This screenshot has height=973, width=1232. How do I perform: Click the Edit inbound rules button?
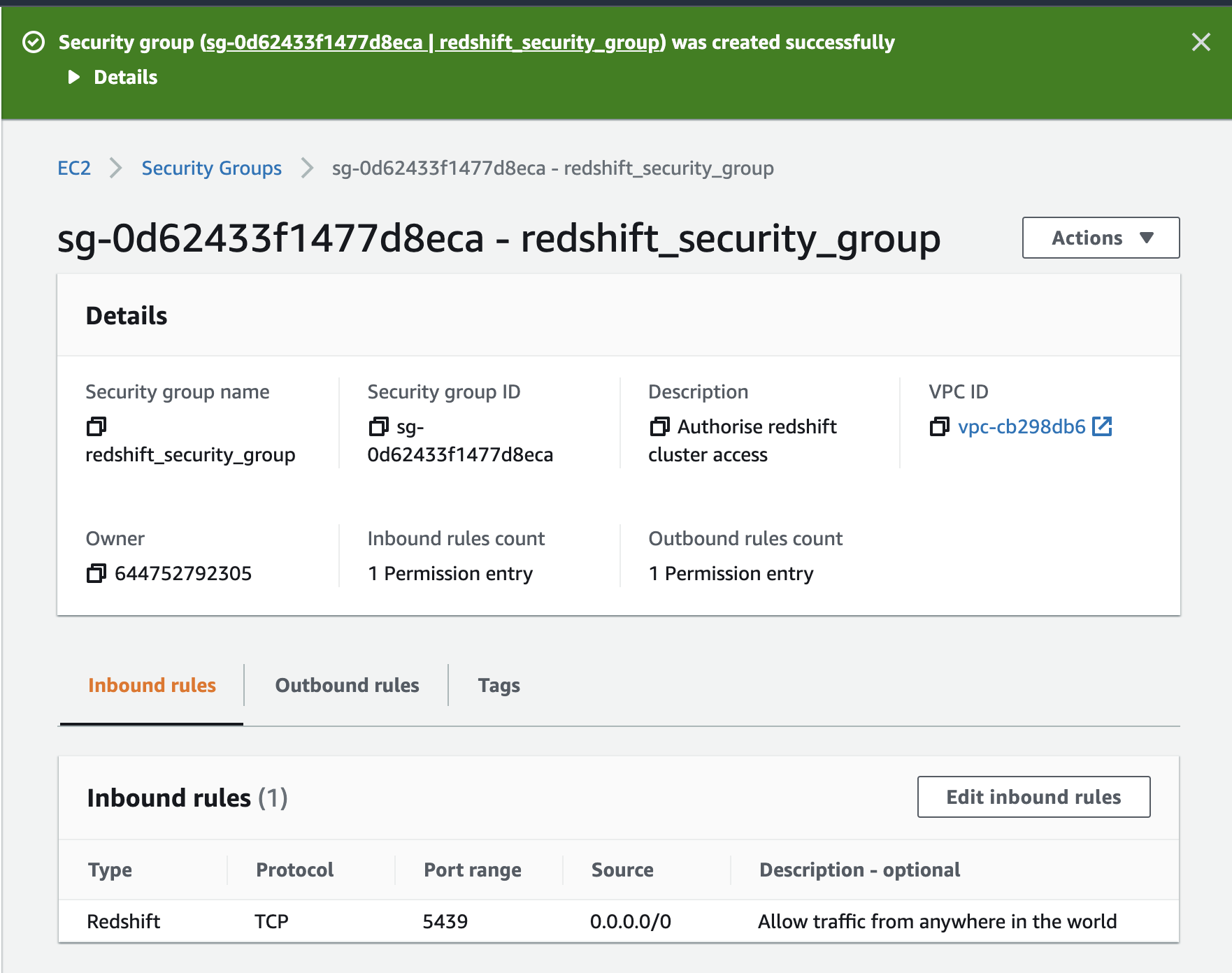[x=1033, y=797]
